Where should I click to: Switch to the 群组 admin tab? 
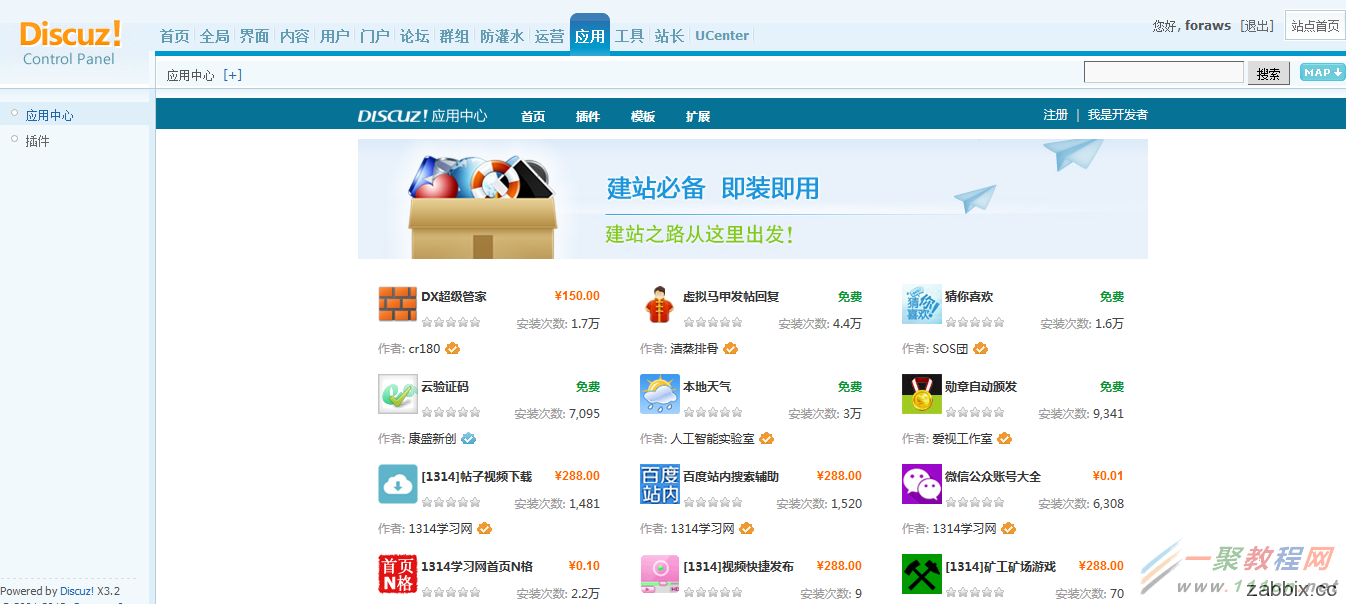pos(454,36)
